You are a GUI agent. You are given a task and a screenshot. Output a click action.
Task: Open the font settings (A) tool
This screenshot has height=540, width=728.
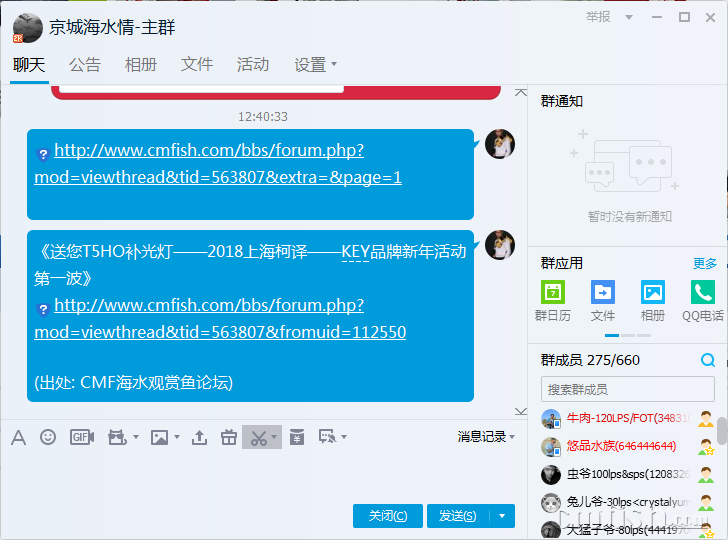point(19,437)
